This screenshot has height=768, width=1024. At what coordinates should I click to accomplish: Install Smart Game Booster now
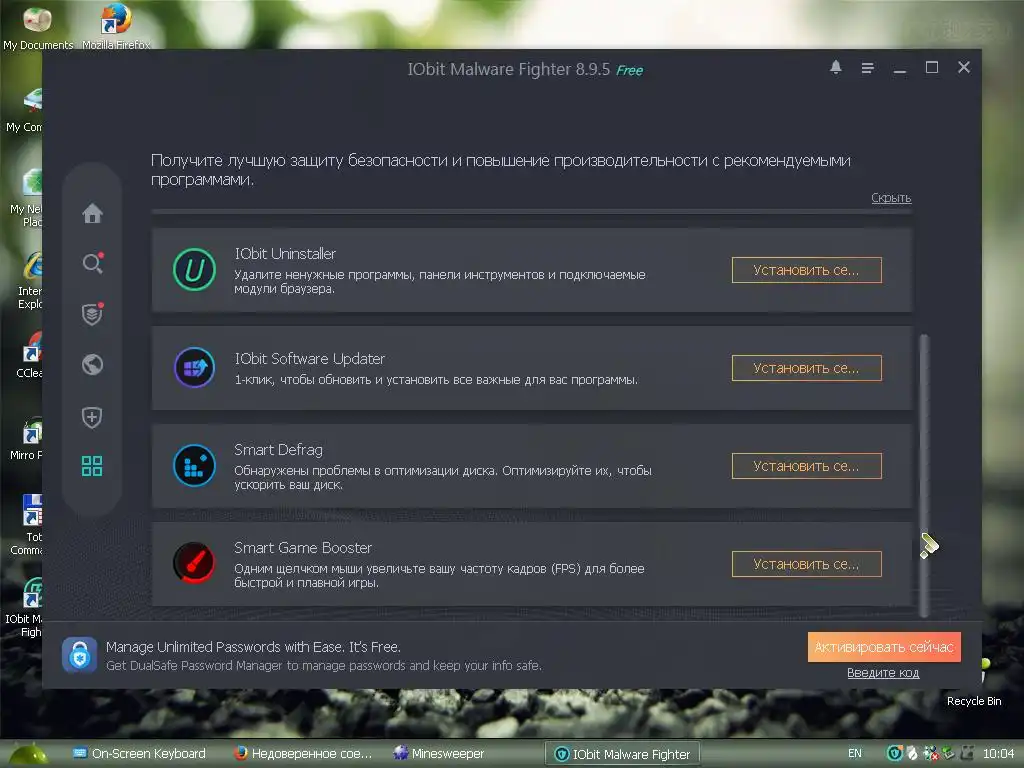807,564
